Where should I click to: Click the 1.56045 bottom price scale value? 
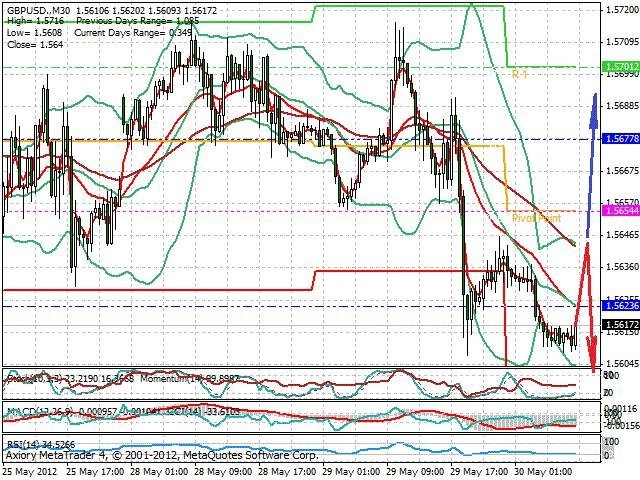(x=622, y=363)
